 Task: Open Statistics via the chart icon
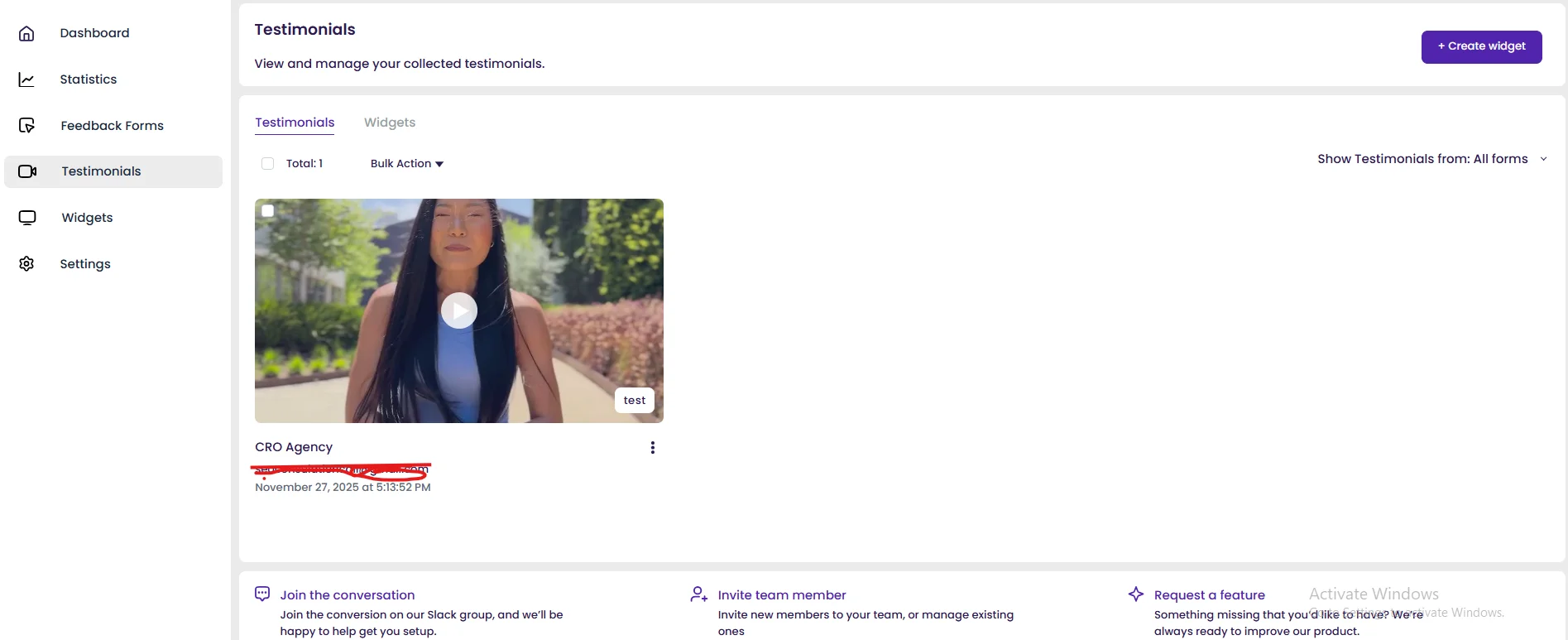coord(26,79)
